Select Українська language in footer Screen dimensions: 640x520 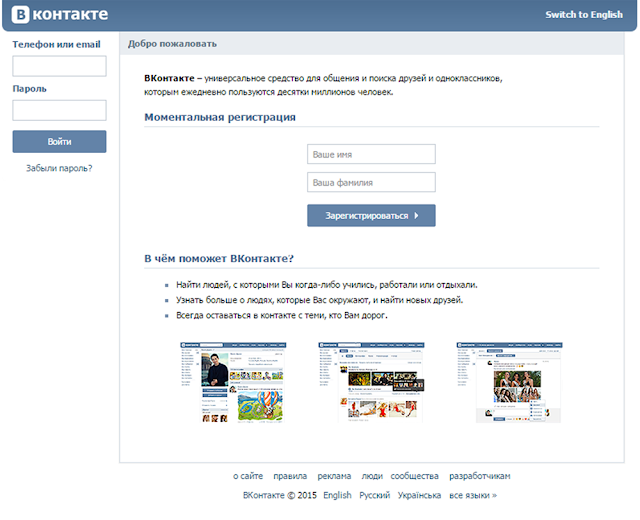pyautogui.click(x=419, y=495)
